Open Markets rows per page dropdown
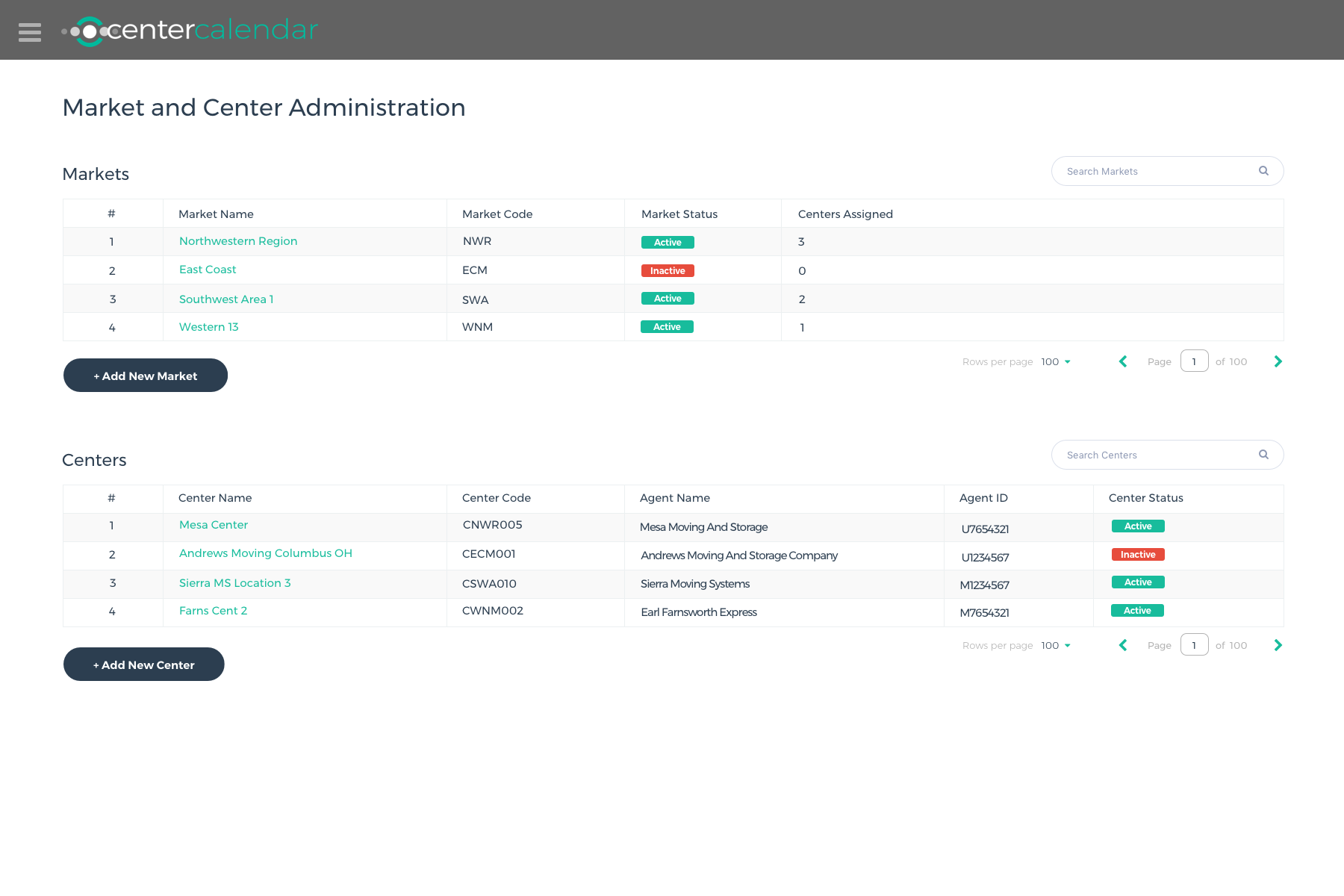 pyautogui.click(x=1056, y=361)
